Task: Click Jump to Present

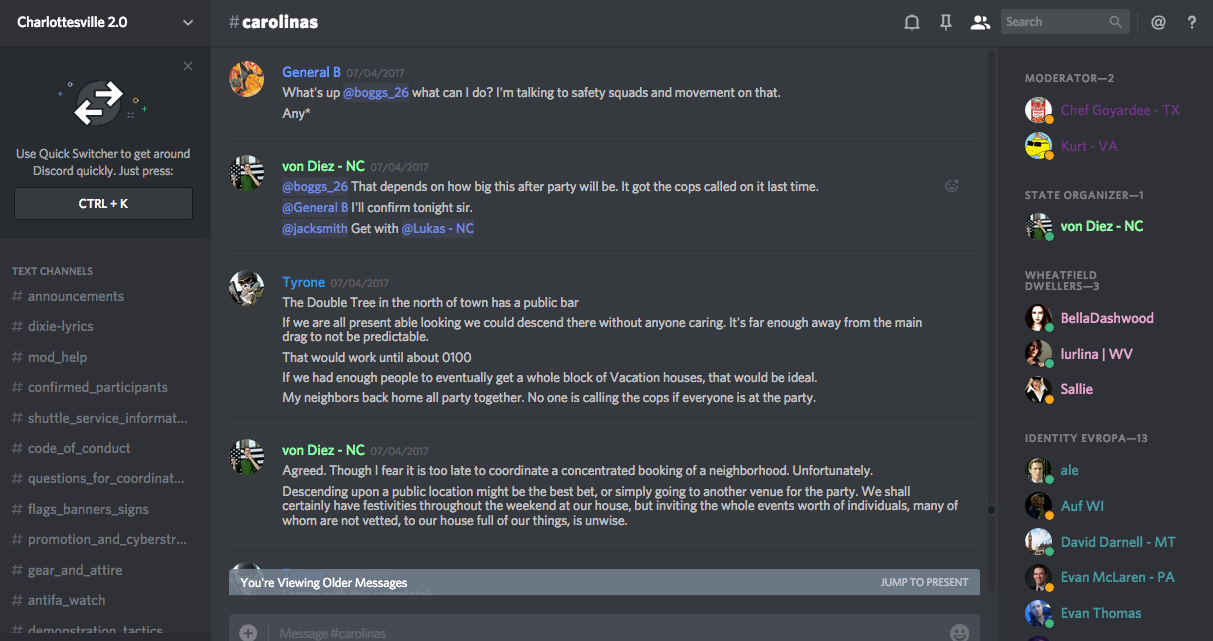Action: click(x=924, y=582)
